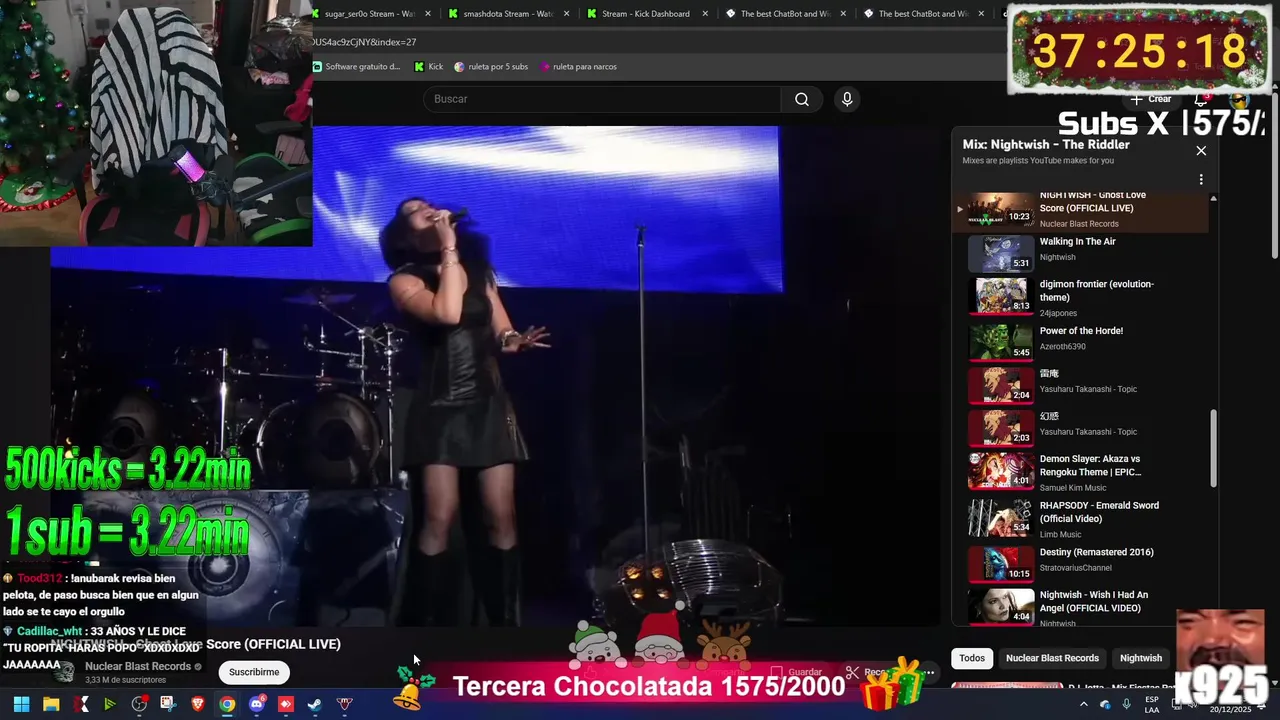Click the YouTube search magnifier button

point(802,99)
